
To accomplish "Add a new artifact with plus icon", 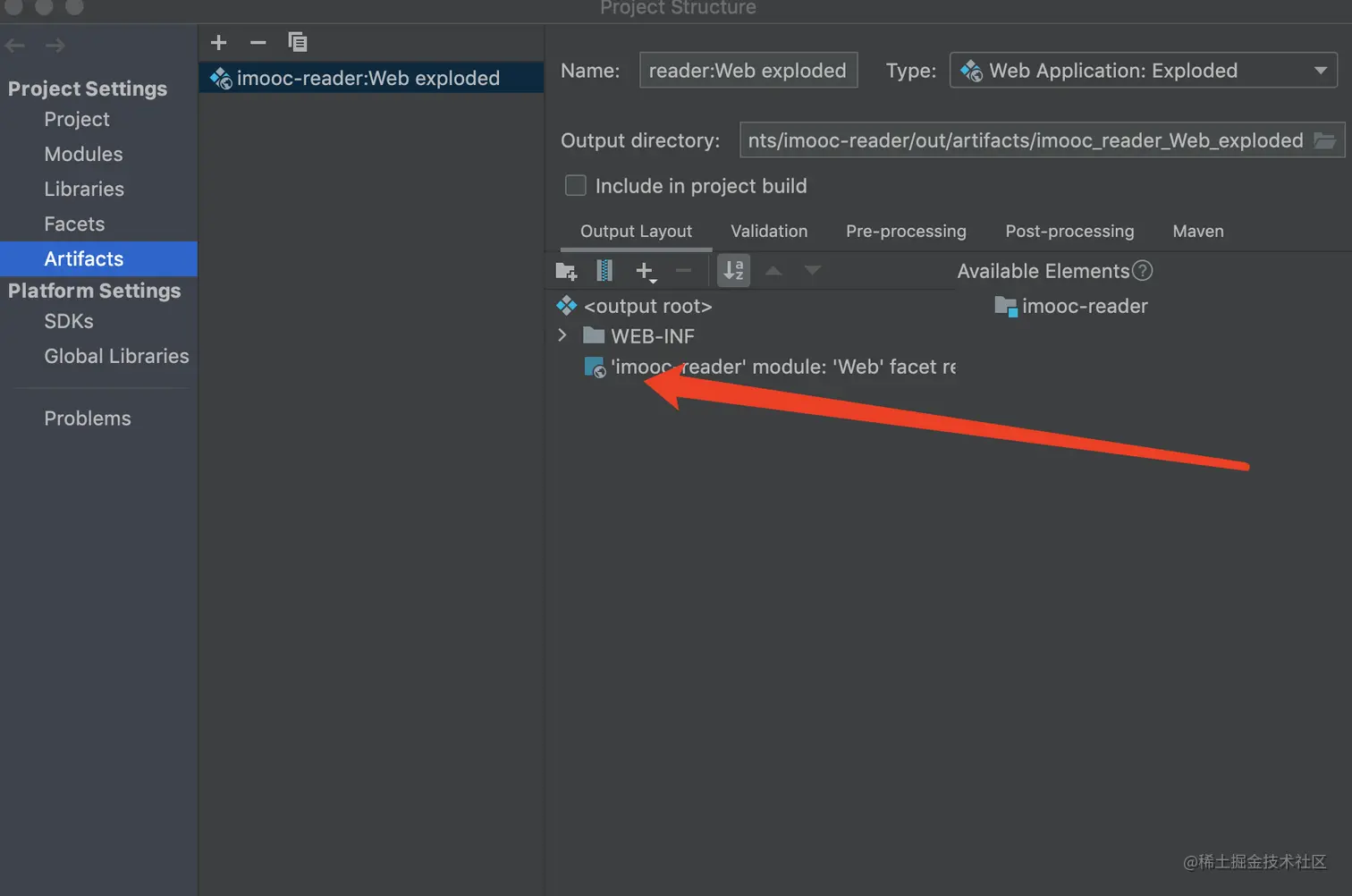I will click(x=218, y=42).
